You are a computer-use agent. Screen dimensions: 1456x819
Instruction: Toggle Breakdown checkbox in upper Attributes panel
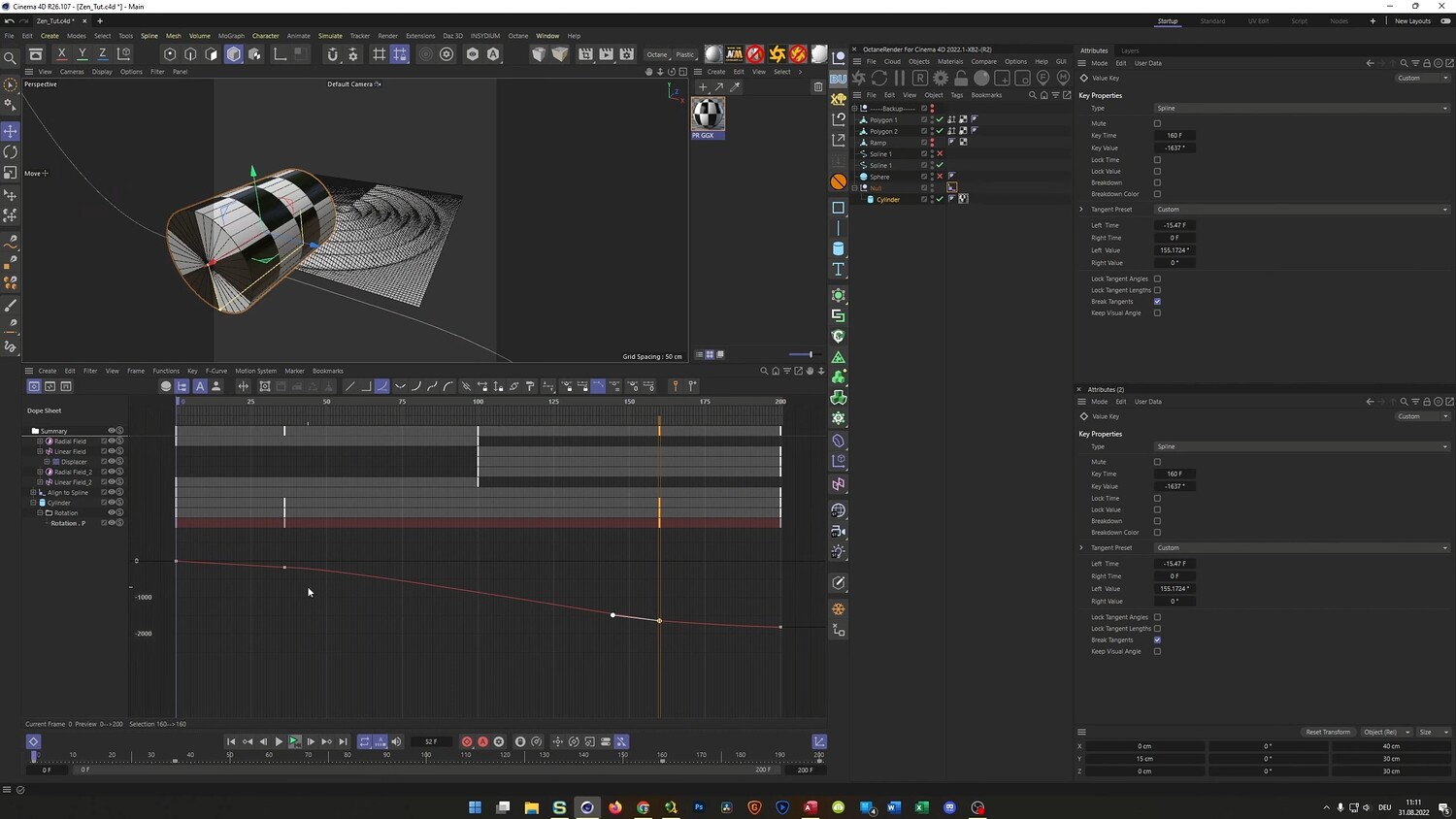(x=1157, y=182)
